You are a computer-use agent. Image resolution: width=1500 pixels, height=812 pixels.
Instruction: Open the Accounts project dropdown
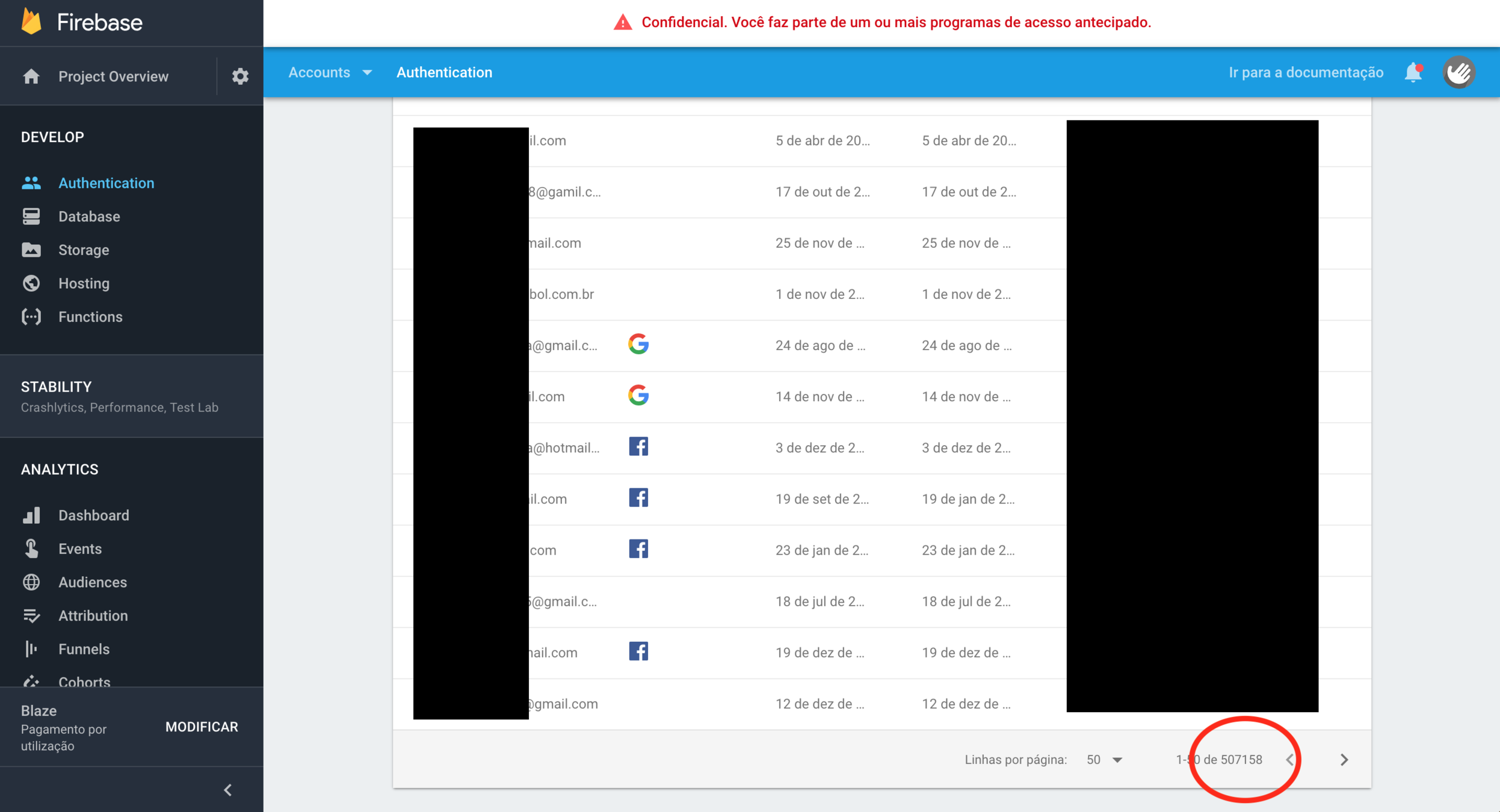pos(330,72)
